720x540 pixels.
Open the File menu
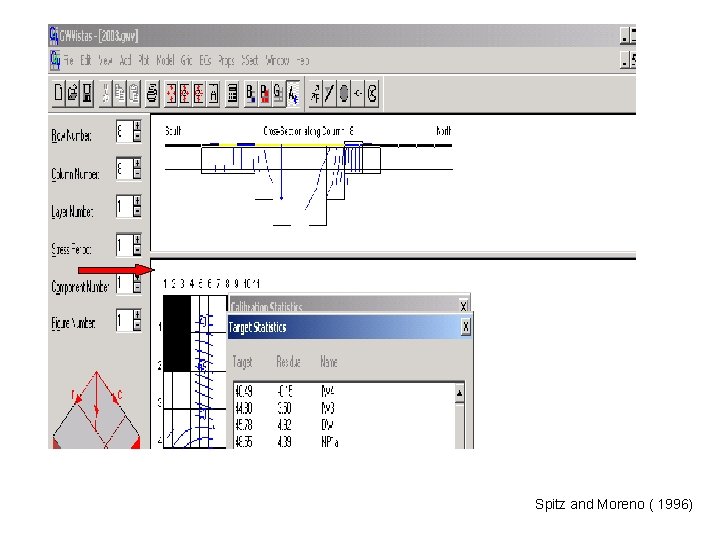click(68, 60)
